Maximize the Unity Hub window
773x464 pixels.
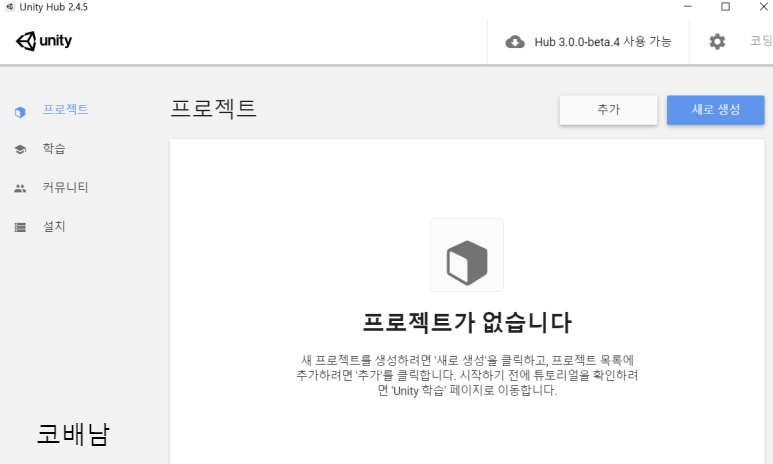click(x=725, y=7)
